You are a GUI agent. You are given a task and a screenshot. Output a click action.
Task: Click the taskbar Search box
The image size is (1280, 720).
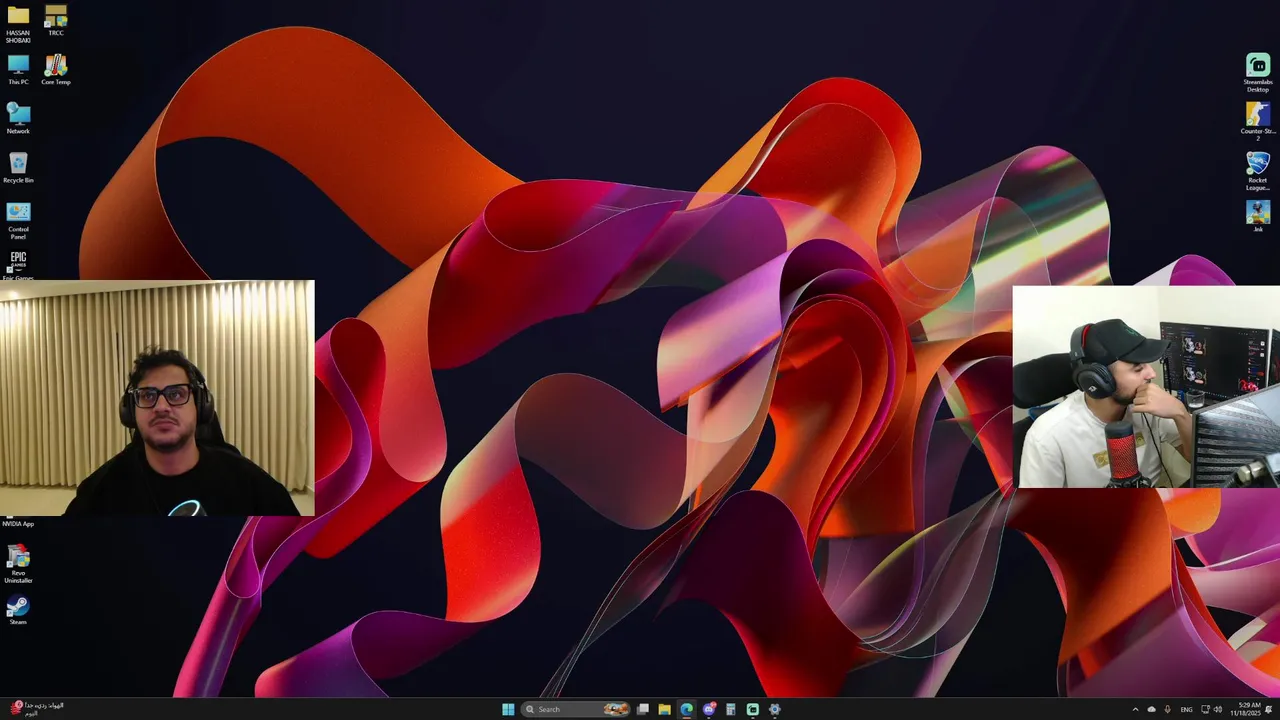pyautogui.click(x=576, y=709)
